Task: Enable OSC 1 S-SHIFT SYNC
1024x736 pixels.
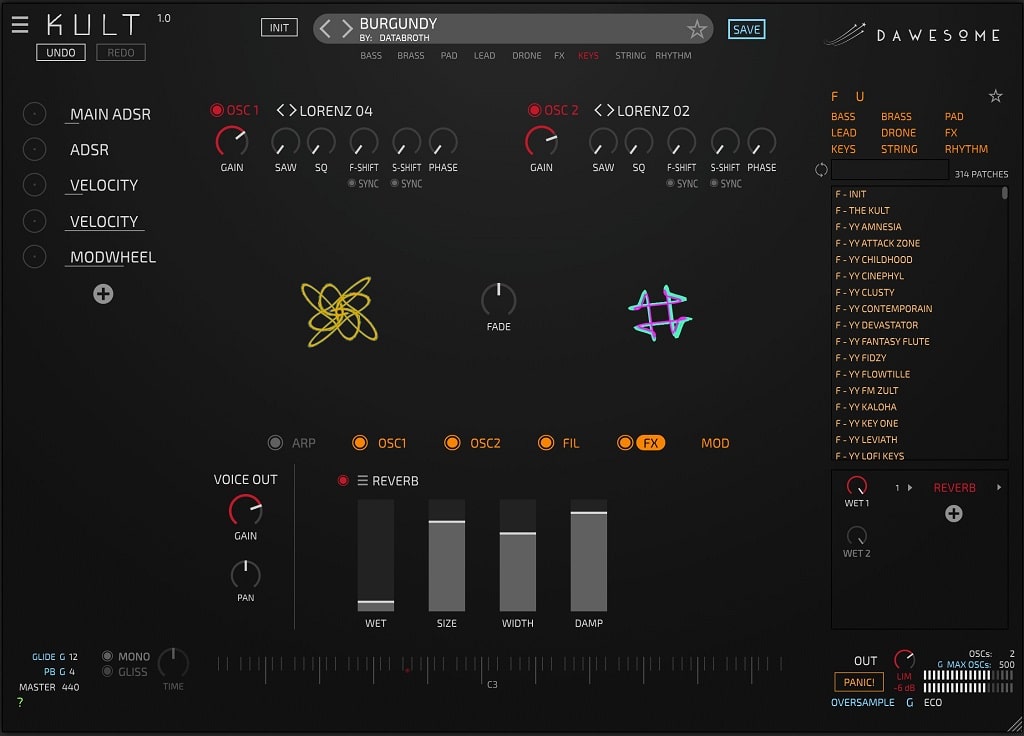Action: click(394, 184)
